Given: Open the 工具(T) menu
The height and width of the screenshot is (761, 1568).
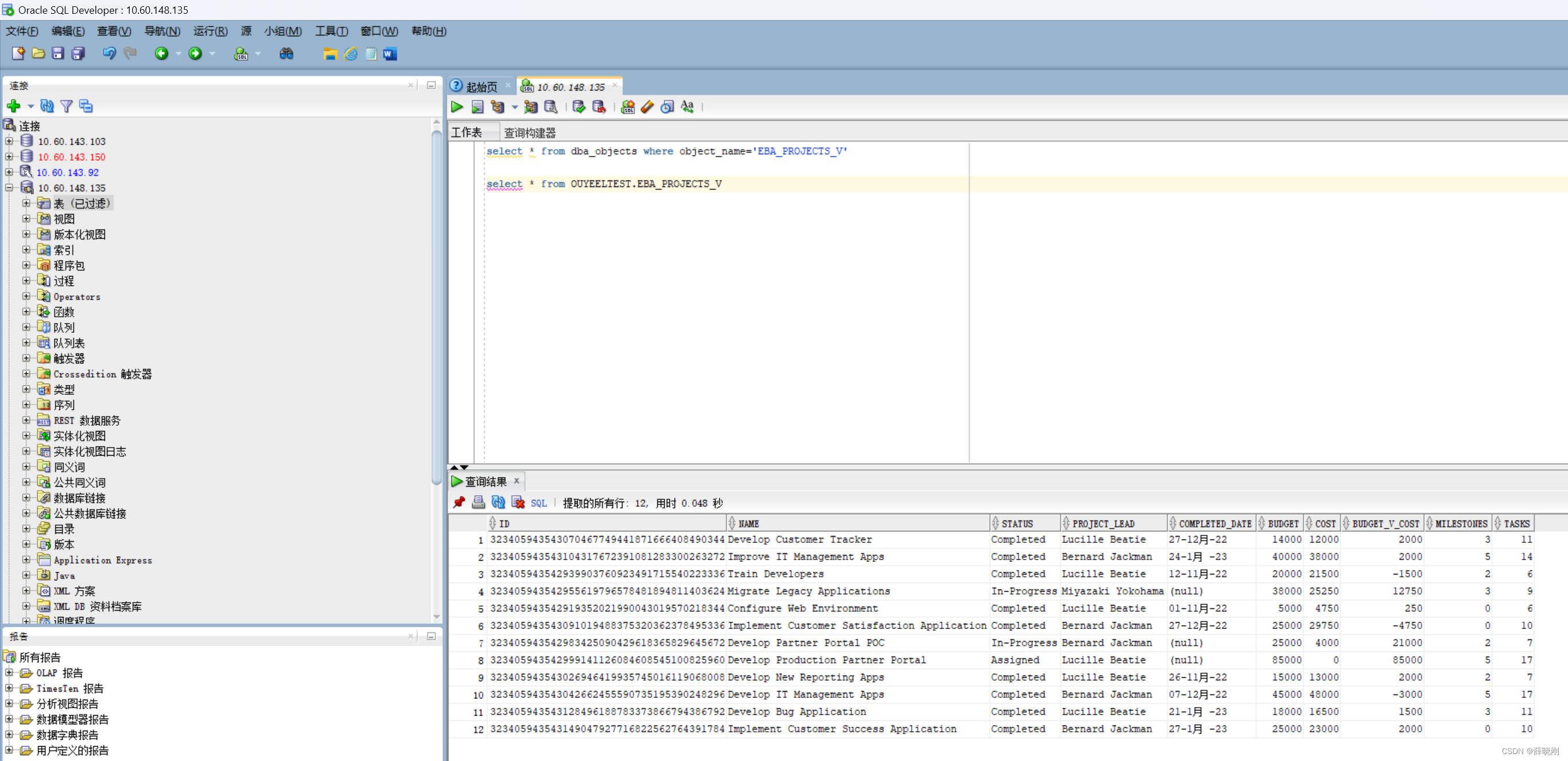Looking at the screenshot, I should (x=331, y=31).
